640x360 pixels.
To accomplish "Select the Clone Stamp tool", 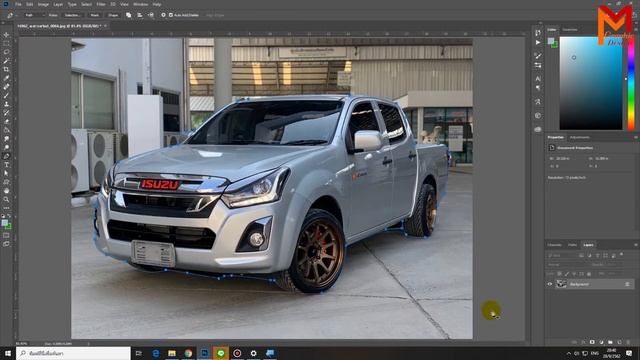I will tap(6, 104).
